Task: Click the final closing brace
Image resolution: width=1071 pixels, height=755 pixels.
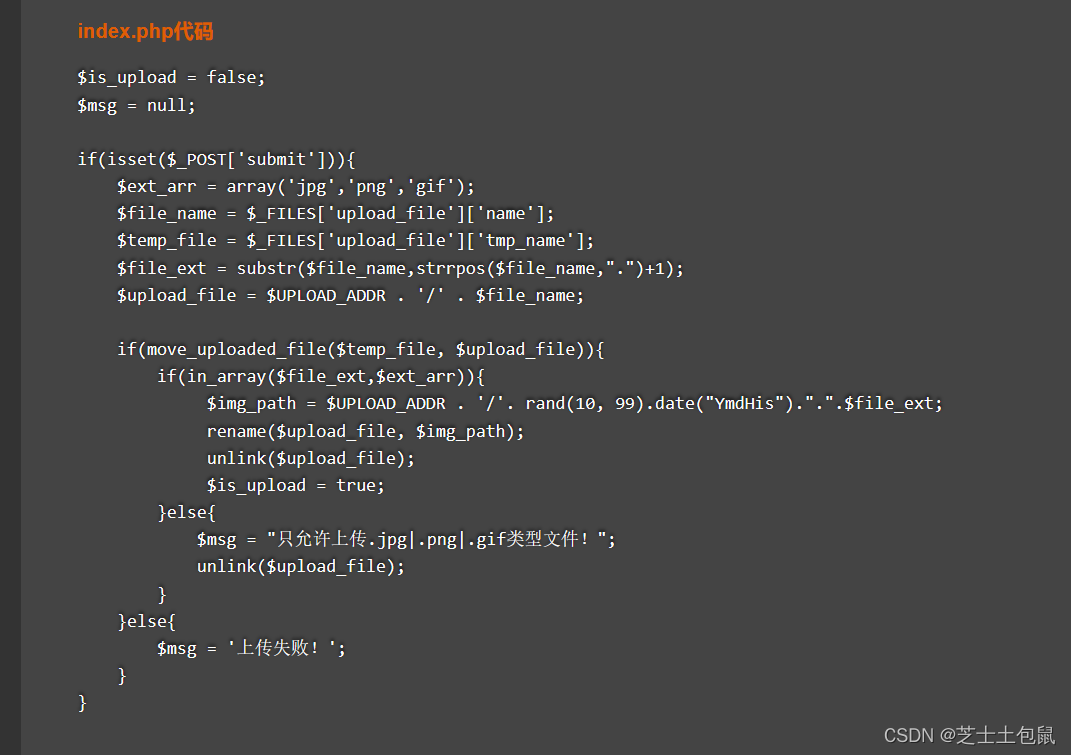Action: click(83, 703)
